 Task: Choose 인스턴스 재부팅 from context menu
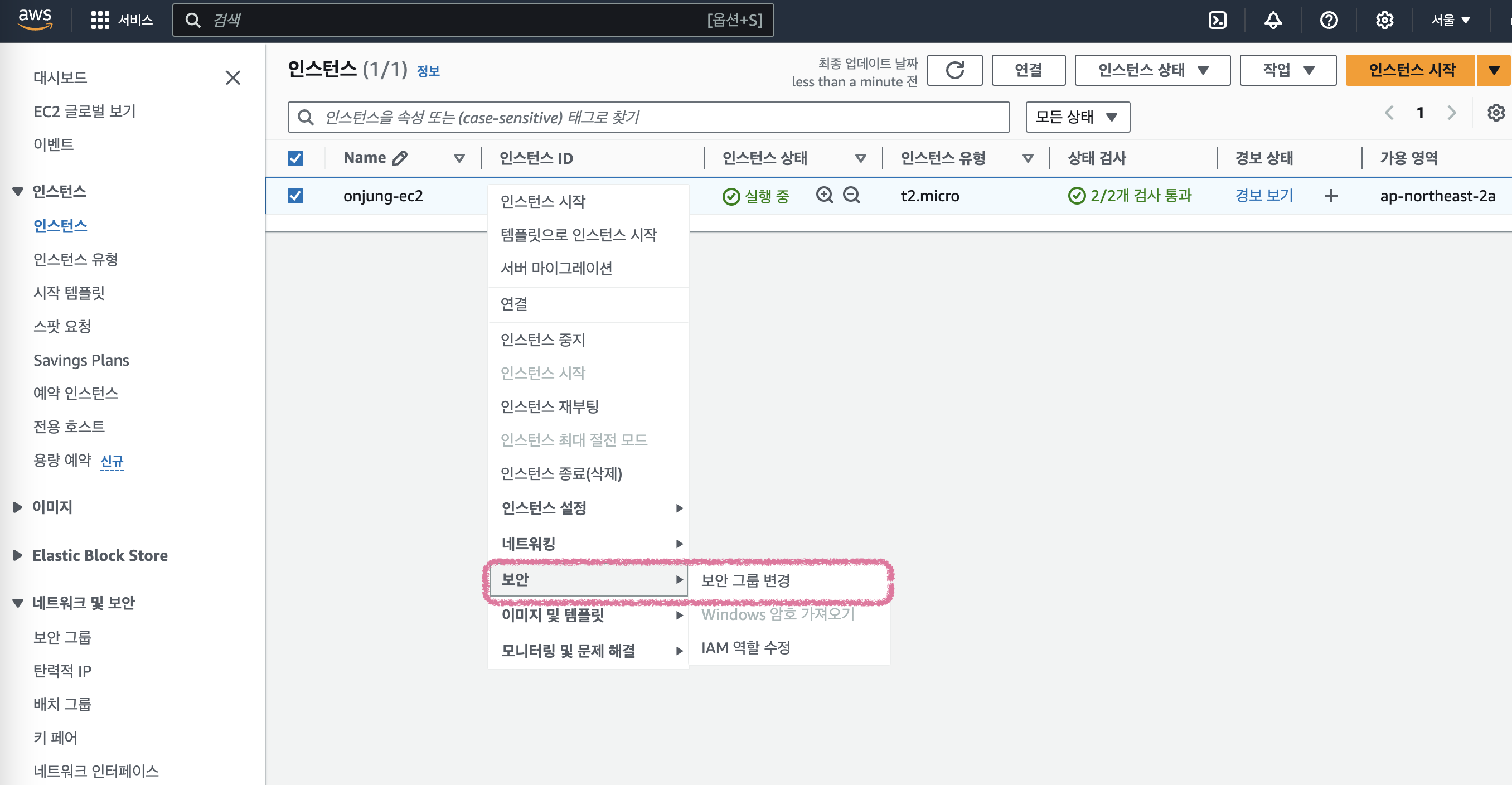point(549,406)
